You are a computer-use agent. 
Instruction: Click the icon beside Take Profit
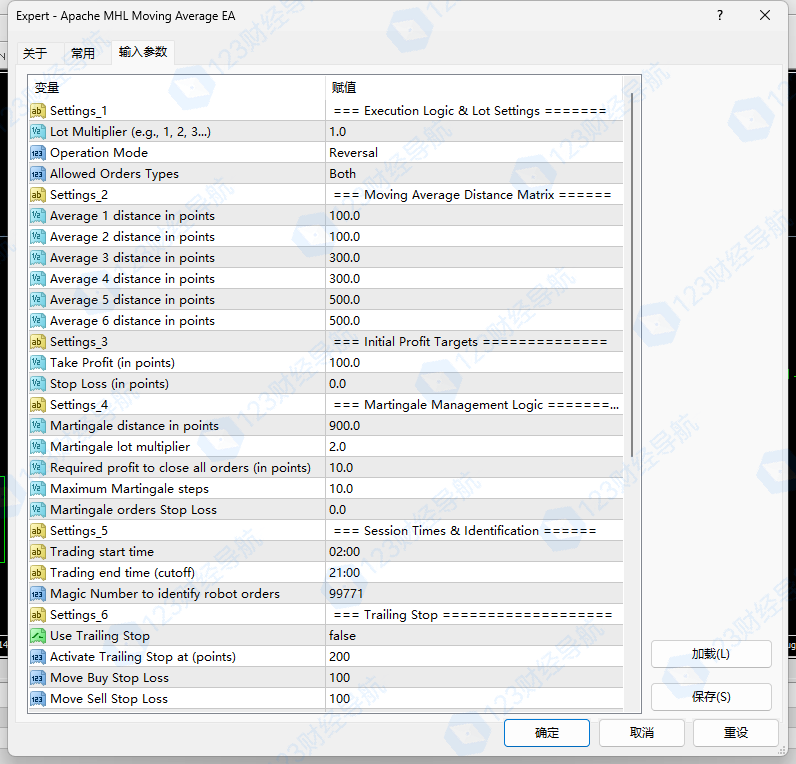pos(38,363)
